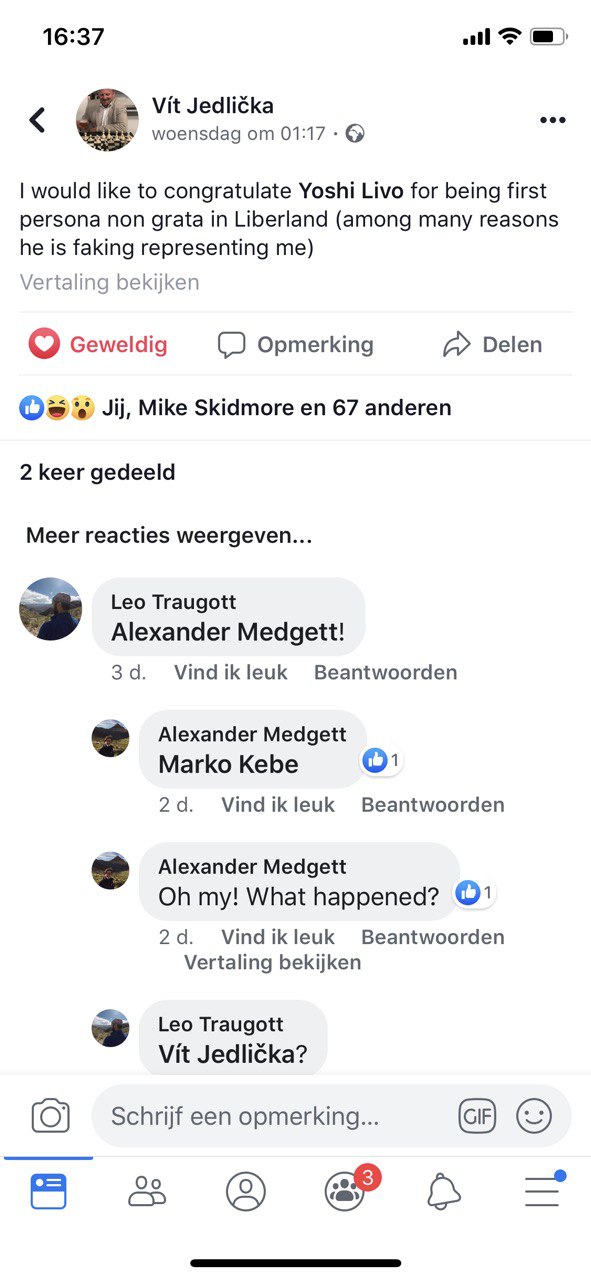Open the GIF picker in comment box
The width and height of the screenshot is (591, 1280).
tap(477, 1116)
